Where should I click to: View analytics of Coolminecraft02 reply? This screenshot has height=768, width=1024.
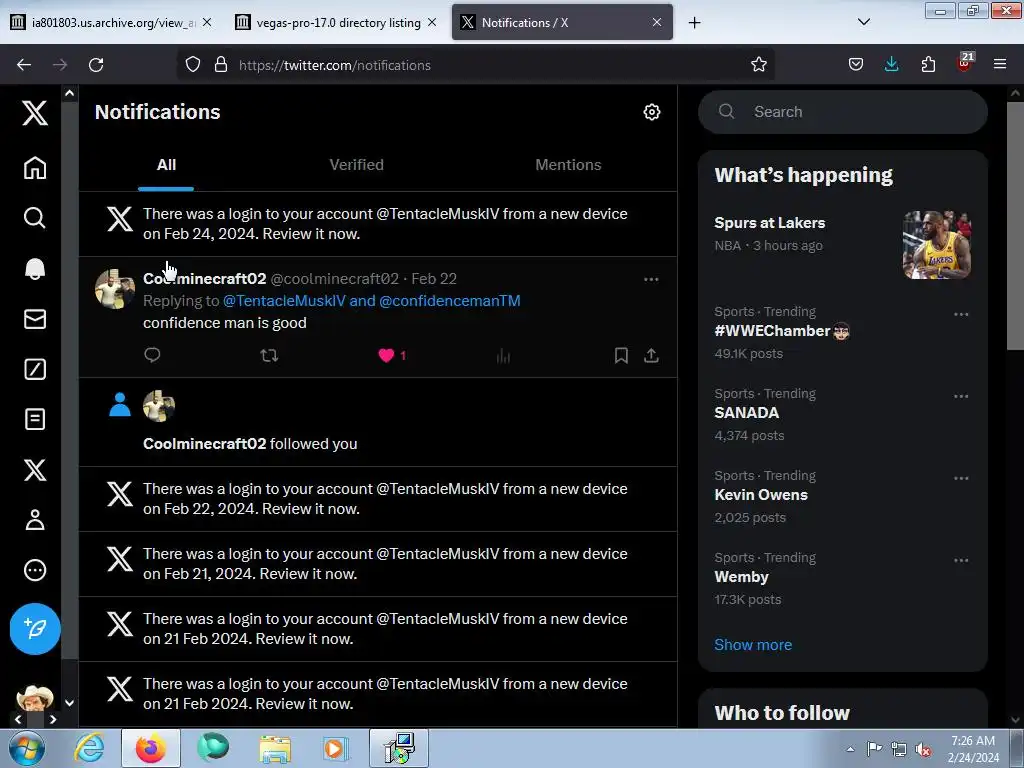[x=503, y=355]
